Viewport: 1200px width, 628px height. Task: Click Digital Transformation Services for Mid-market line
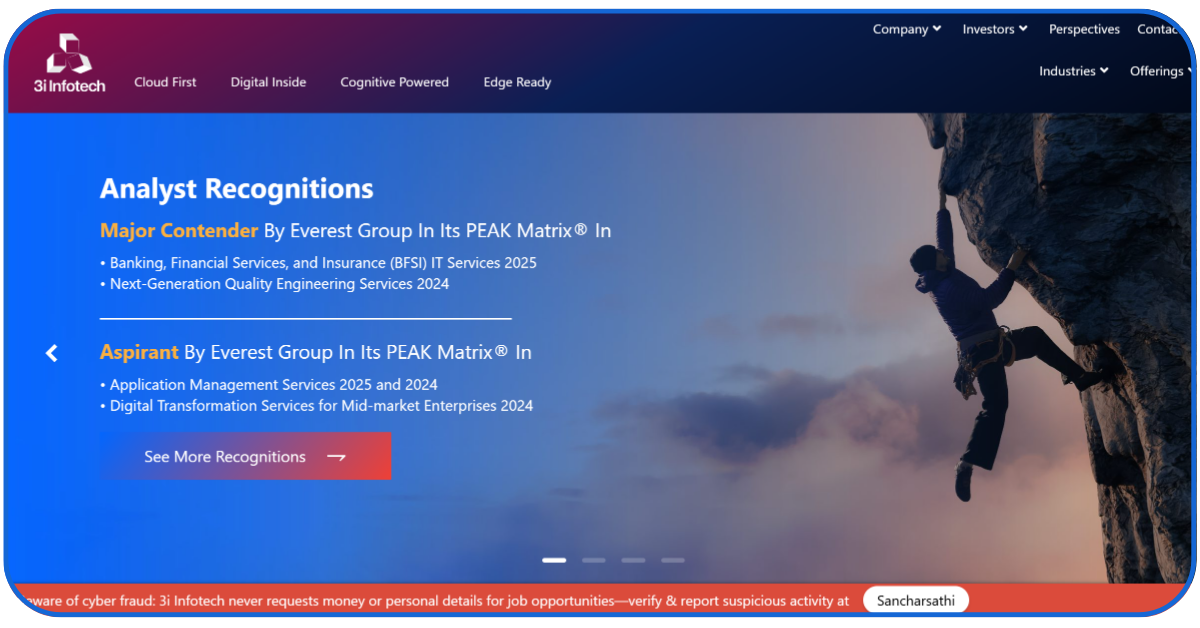(317, 406)
